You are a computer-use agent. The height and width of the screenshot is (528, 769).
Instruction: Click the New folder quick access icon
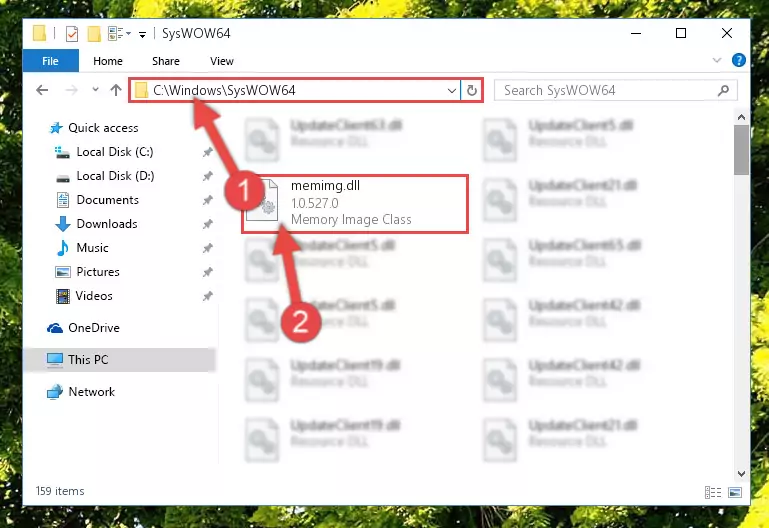click(x=94, y=33)
